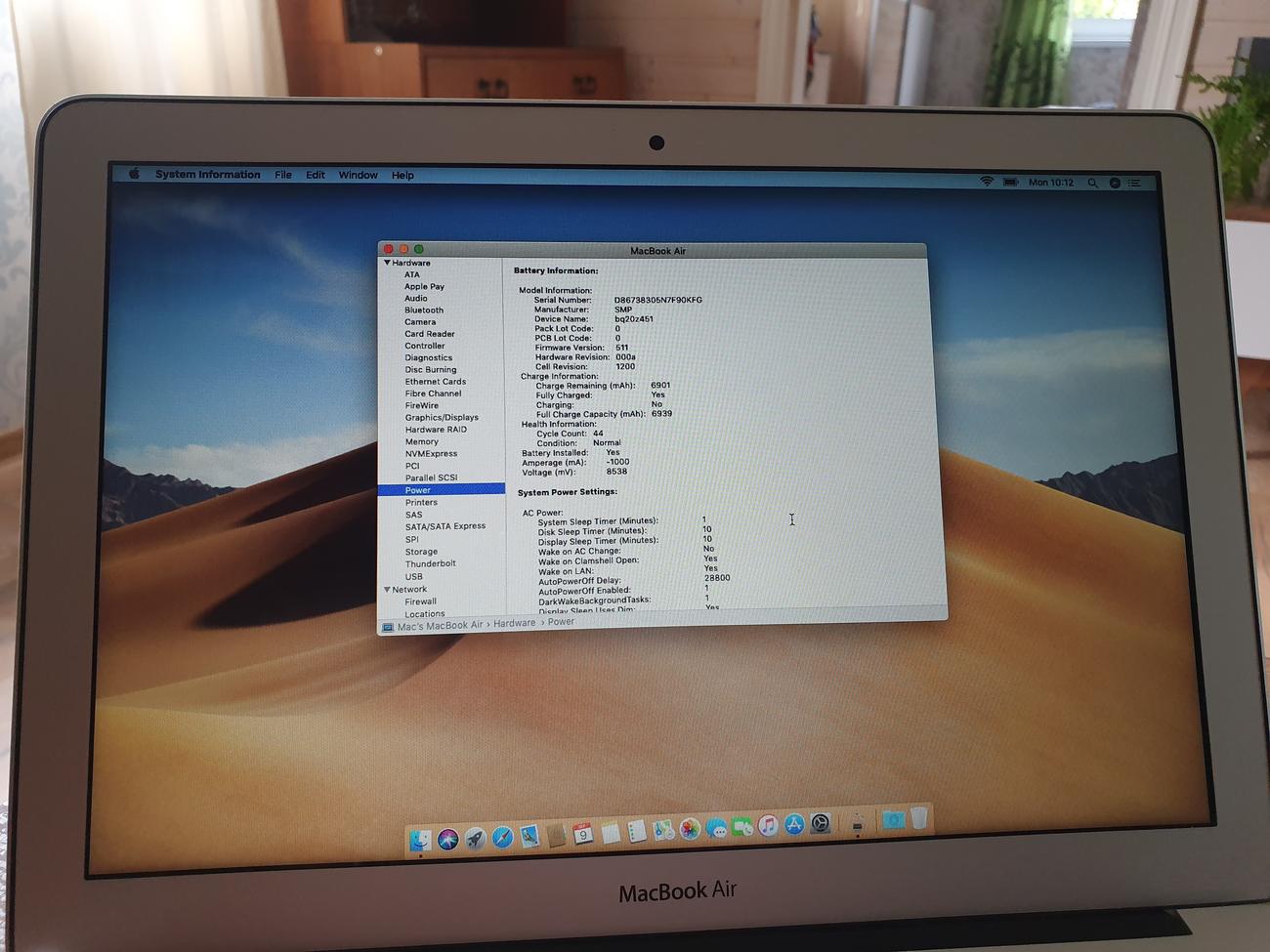The width and height of the screenshot is (1270, 952).
Task: Select Ethernet Cards in the sidebar
Action: coord(436,382)
